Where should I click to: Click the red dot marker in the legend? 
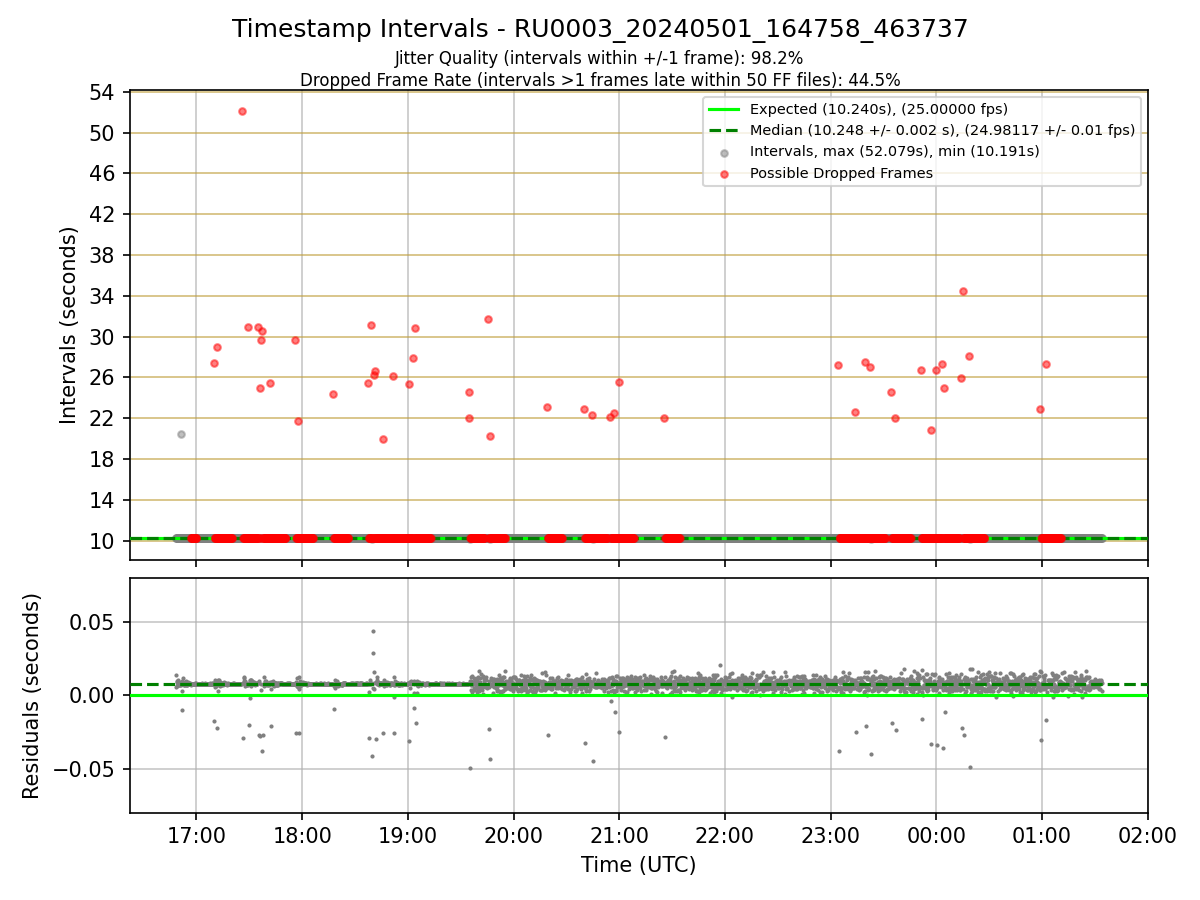click(725, 173)
